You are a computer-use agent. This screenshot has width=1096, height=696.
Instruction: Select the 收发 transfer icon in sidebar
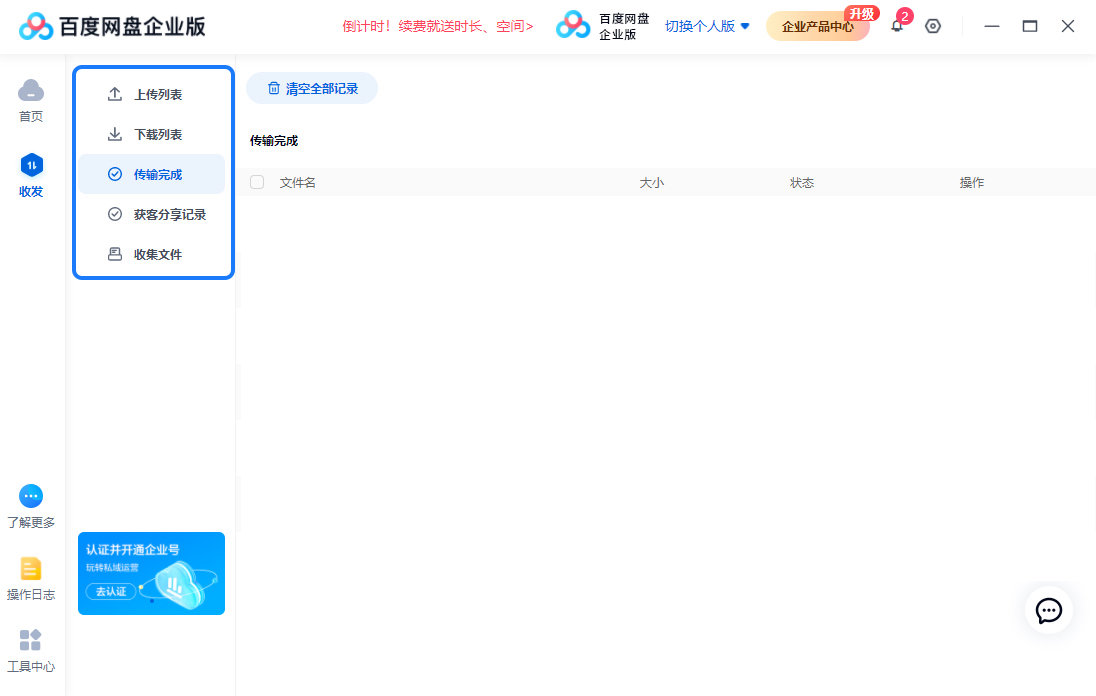[x=31, y=166]
